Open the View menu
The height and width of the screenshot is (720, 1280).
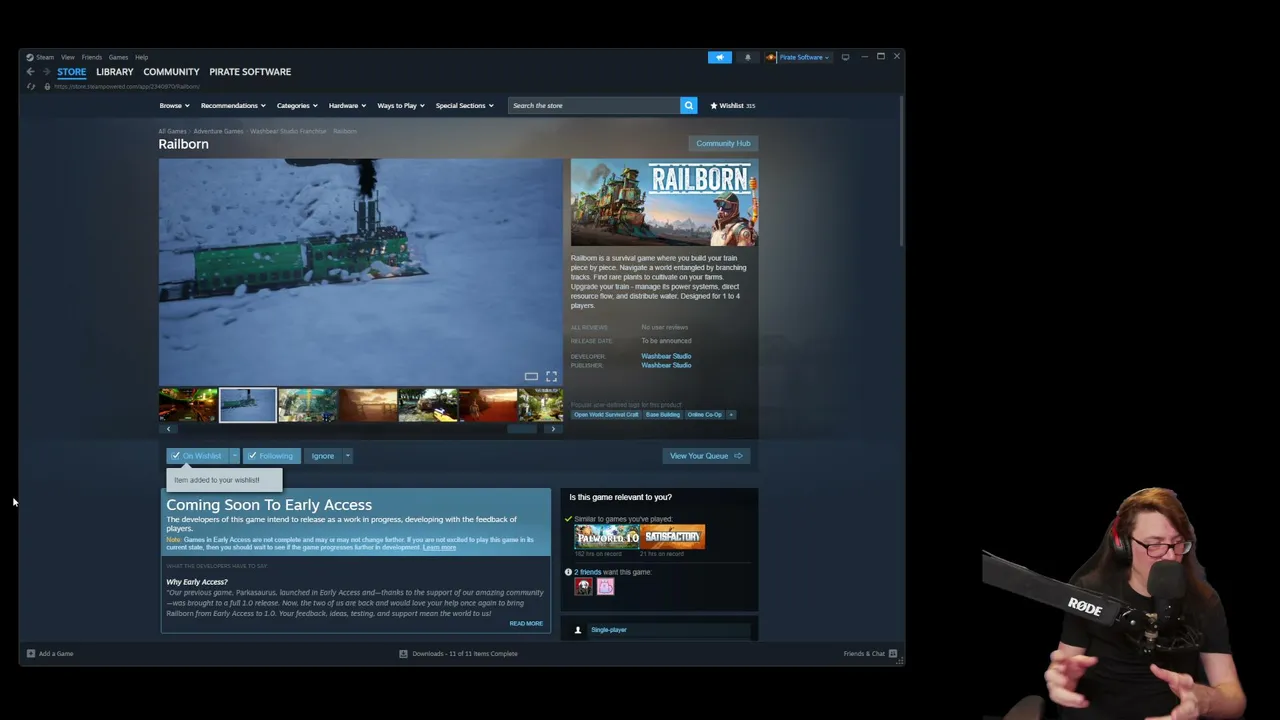pyautogui.click(x=68, y=57)
